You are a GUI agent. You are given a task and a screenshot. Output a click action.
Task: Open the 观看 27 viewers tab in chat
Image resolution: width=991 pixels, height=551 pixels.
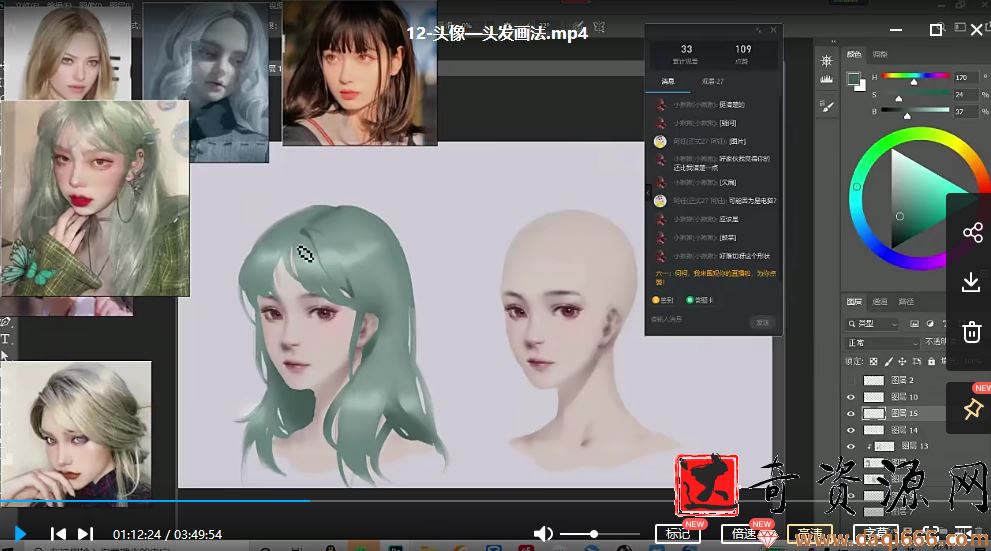point(712,81)
